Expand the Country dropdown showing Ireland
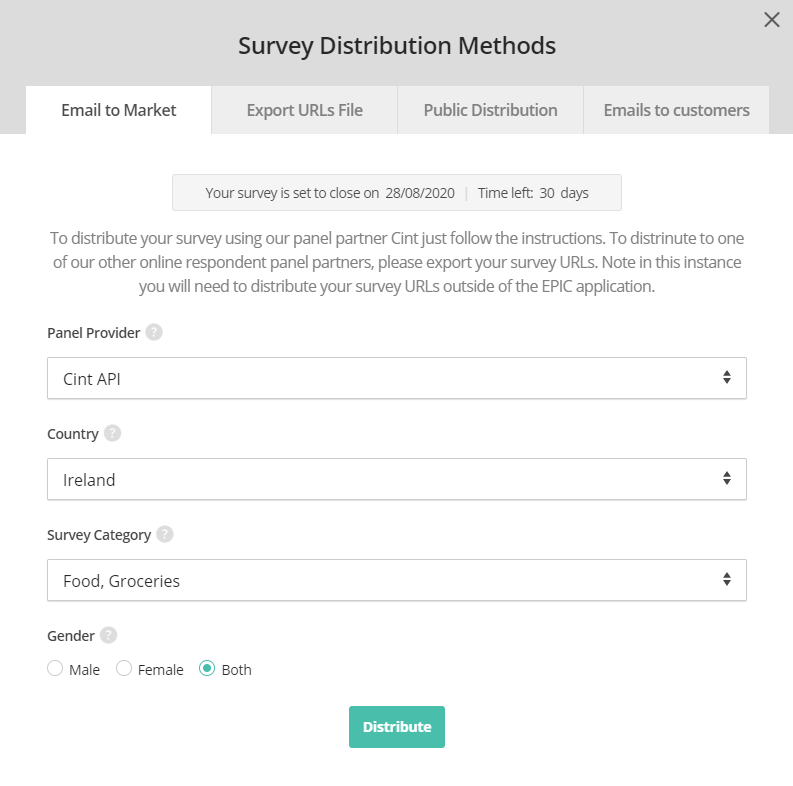793x786 pixels. (397, 480)
